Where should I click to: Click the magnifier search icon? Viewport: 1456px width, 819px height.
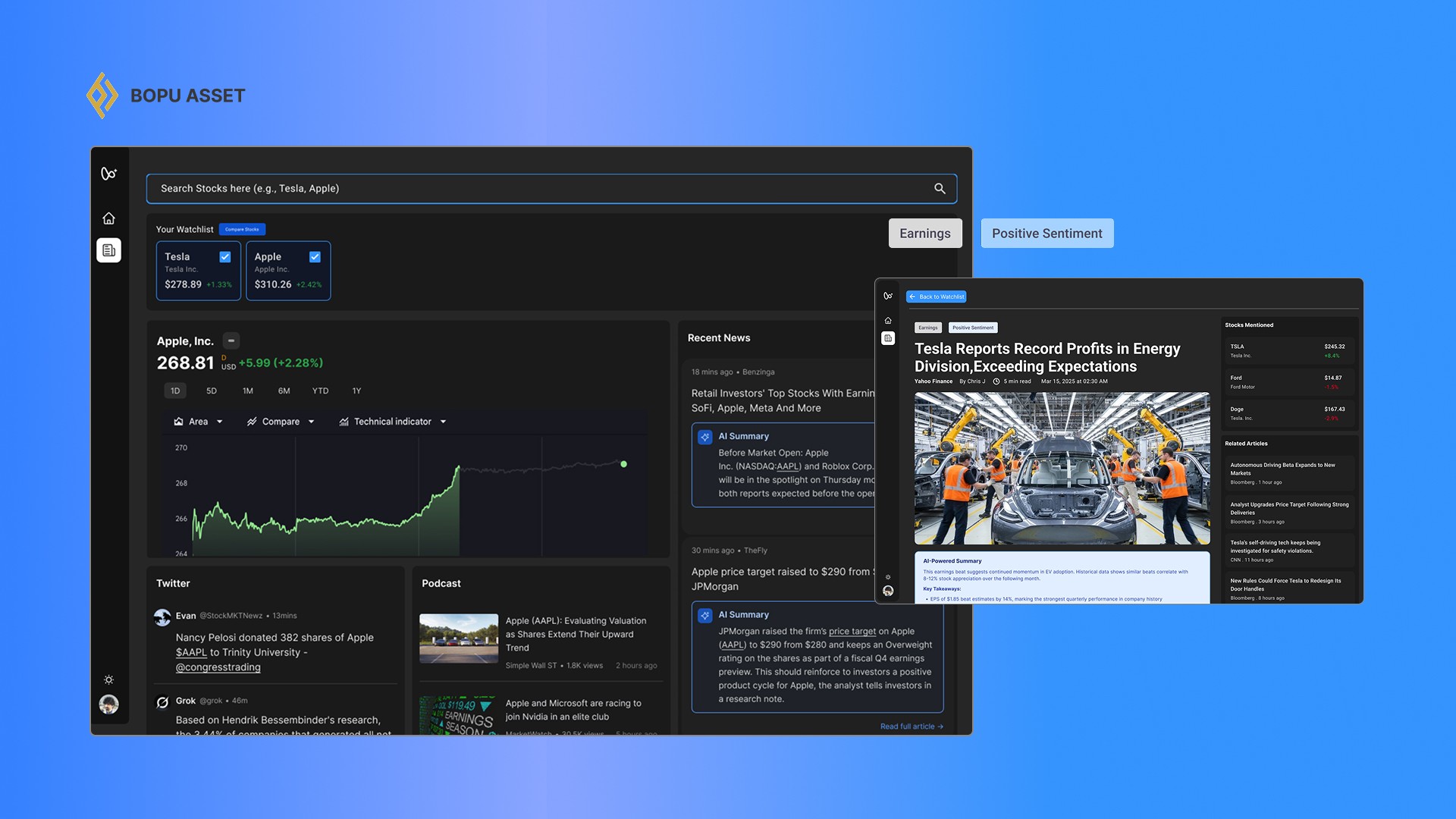(940, 189)
